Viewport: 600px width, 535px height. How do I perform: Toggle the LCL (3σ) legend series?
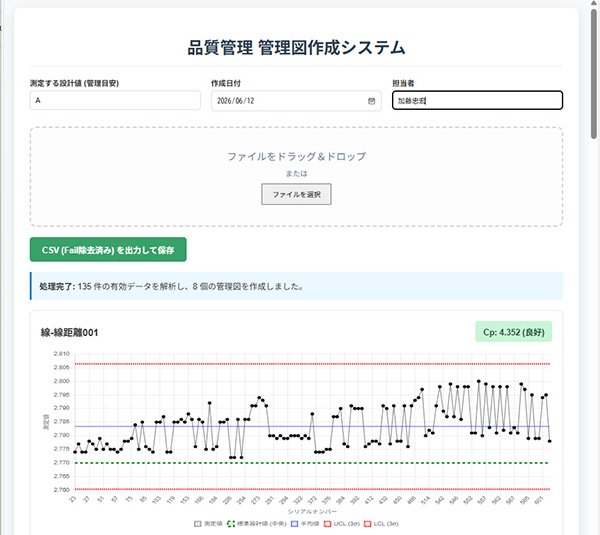point(381,524)
